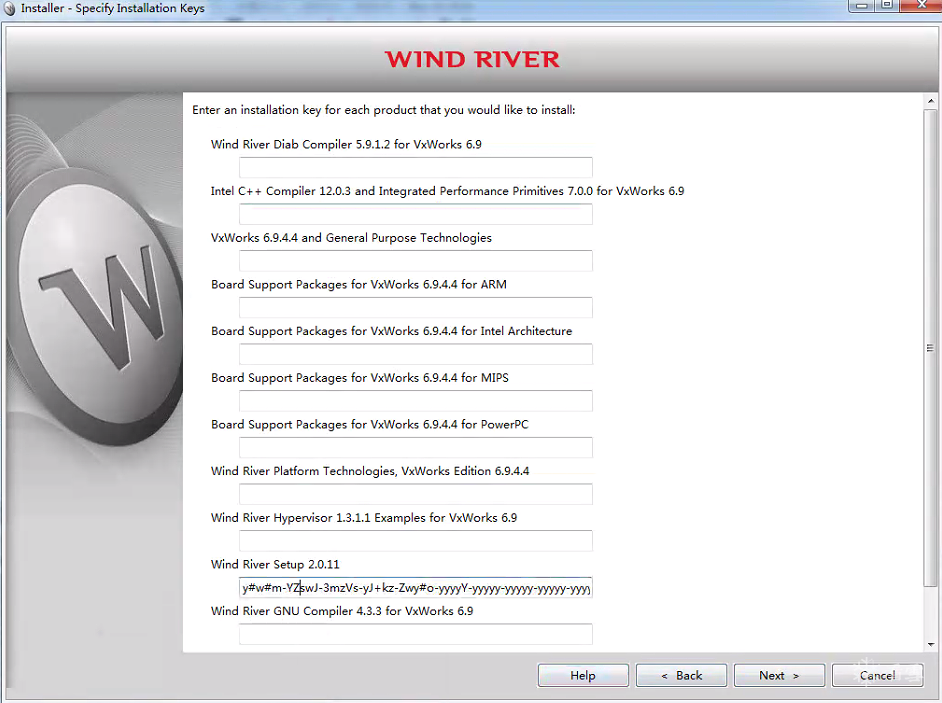Click the 'Wind River Platform Technologies, VxWorks Edition 6.9.4.4' label

[370, 471]
